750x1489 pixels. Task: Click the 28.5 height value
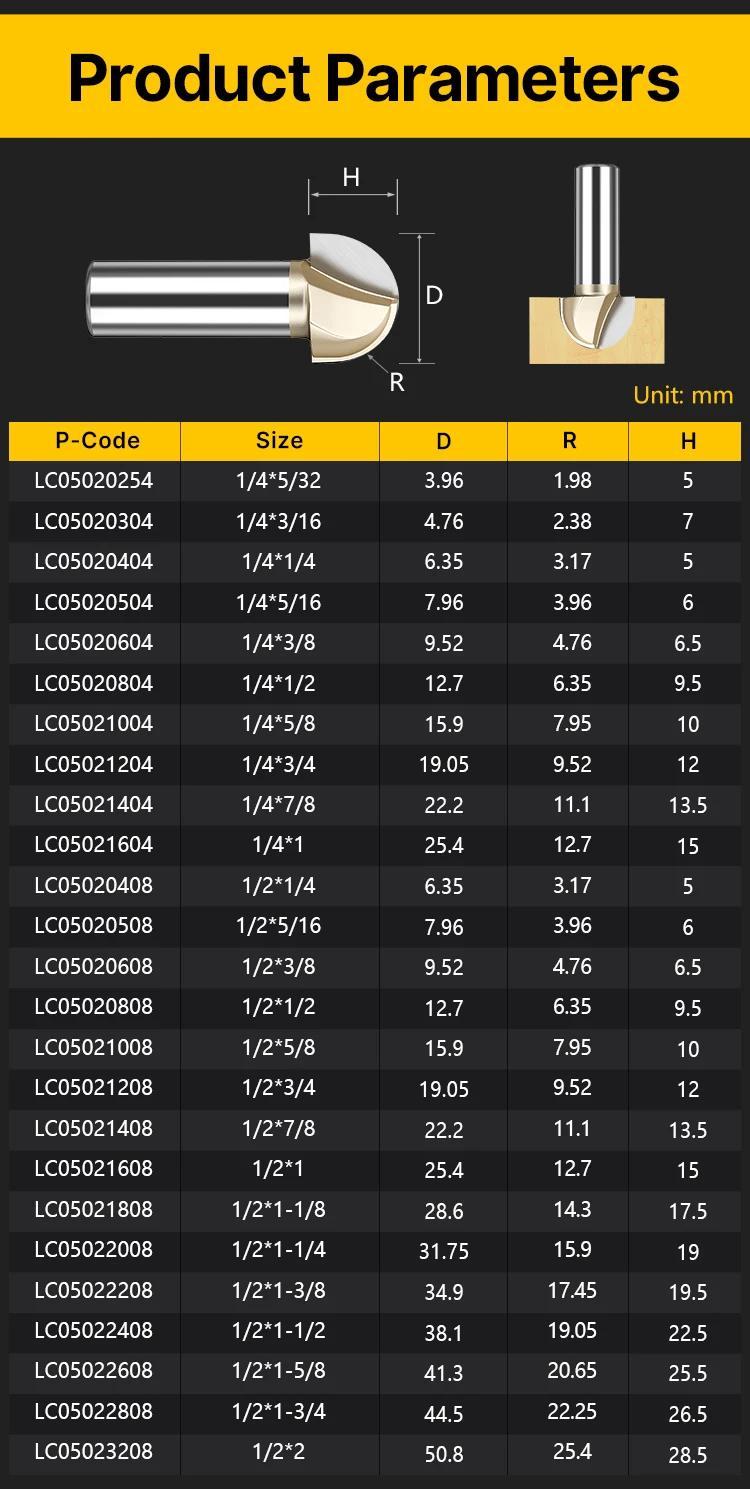[x=688, y=1454]
